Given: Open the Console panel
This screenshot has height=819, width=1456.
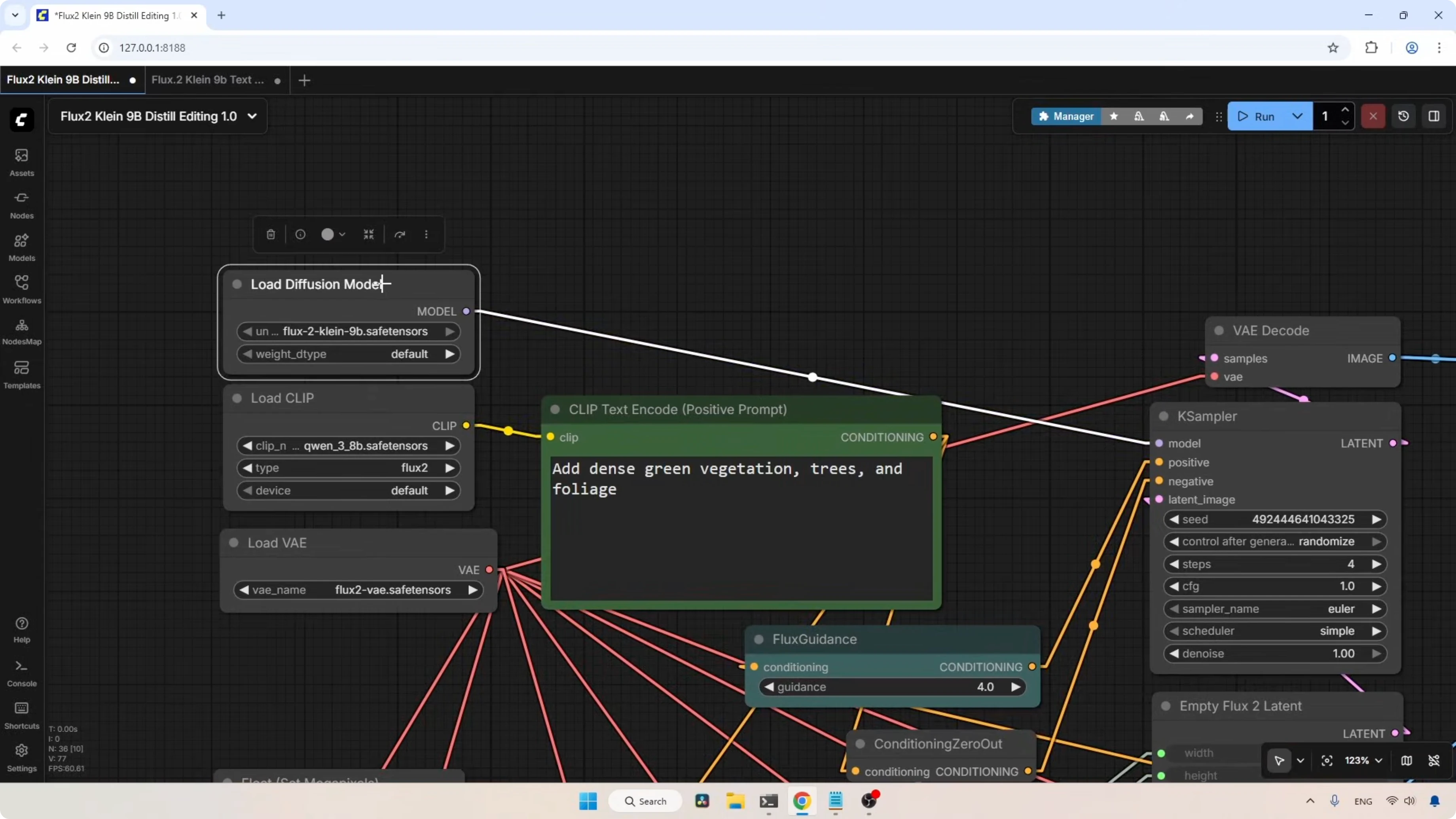Looking at the screenshot, I should (21, 673).
